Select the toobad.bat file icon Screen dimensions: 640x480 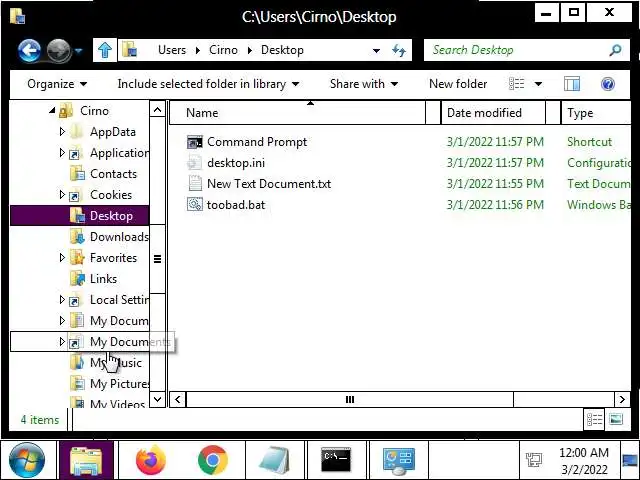[195, 204]
